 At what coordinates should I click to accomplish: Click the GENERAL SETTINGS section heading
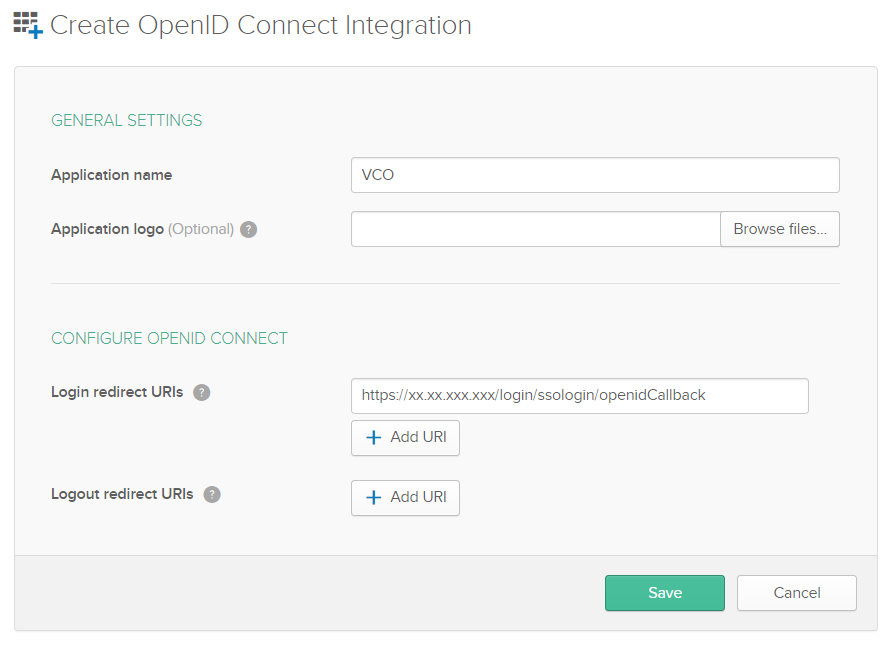tap(126, 119)
